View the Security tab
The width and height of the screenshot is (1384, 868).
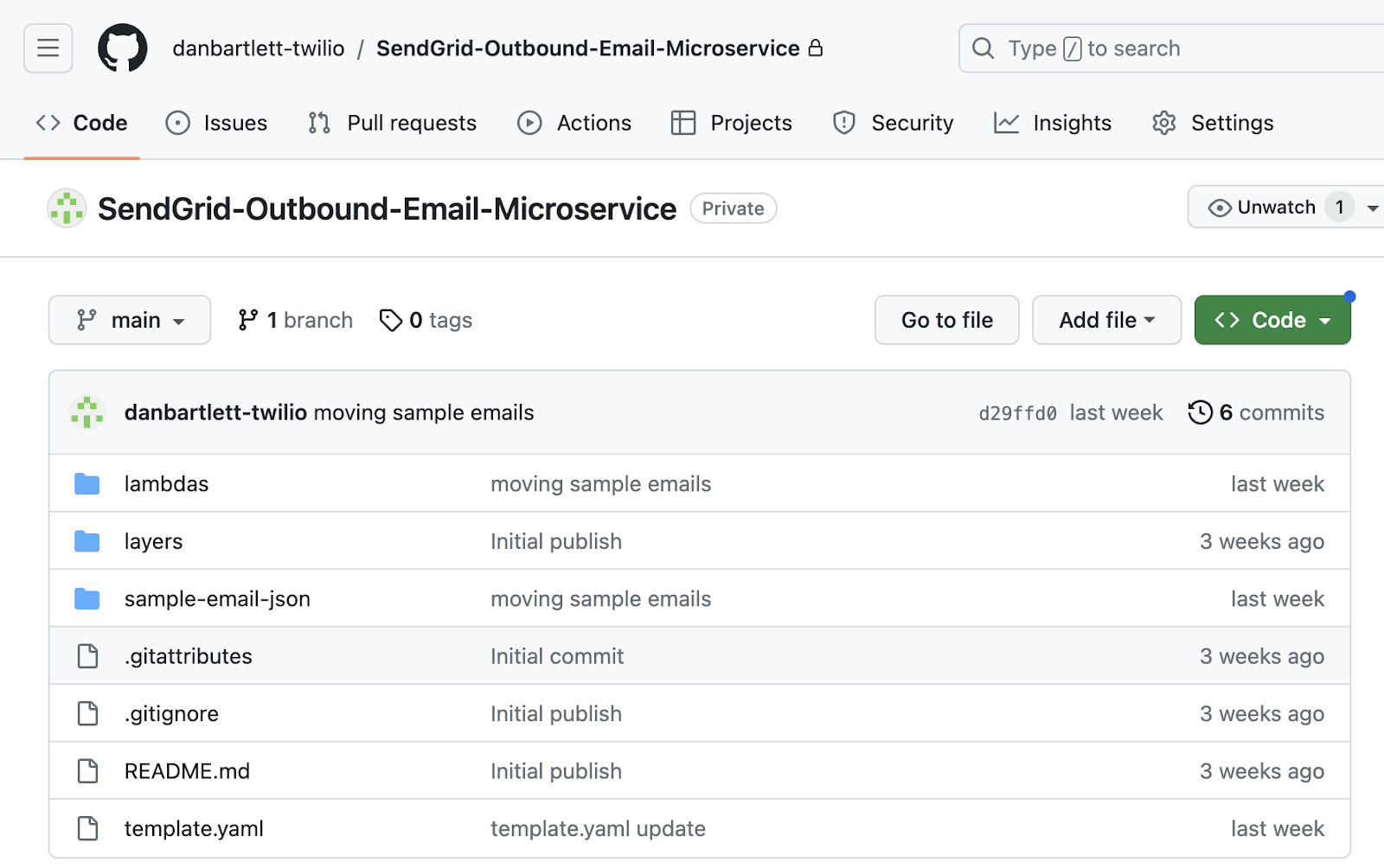(x=894, y=123)
